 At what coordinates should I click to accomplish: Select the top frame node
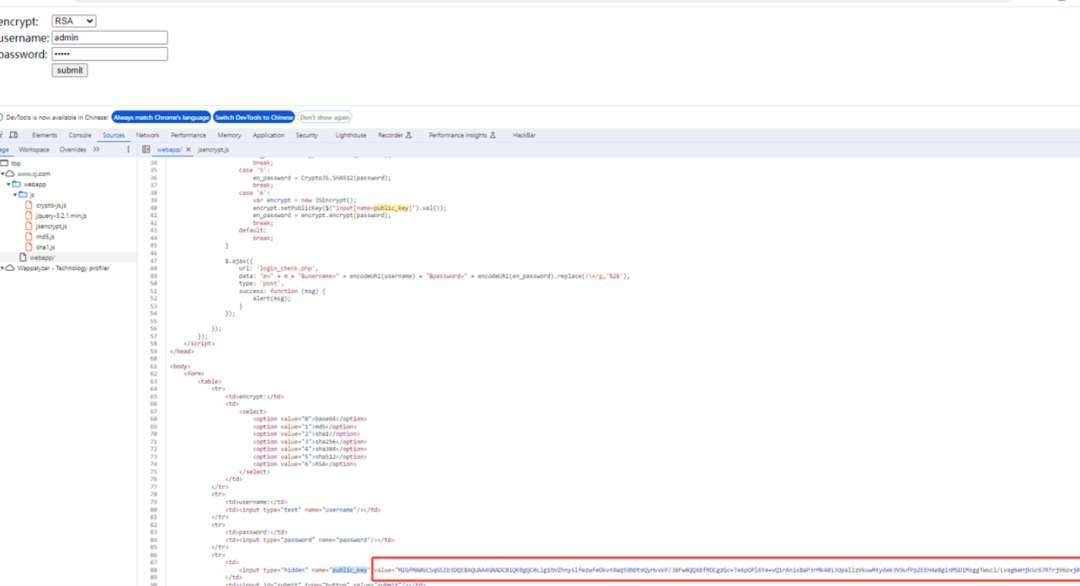pos(15,164)
